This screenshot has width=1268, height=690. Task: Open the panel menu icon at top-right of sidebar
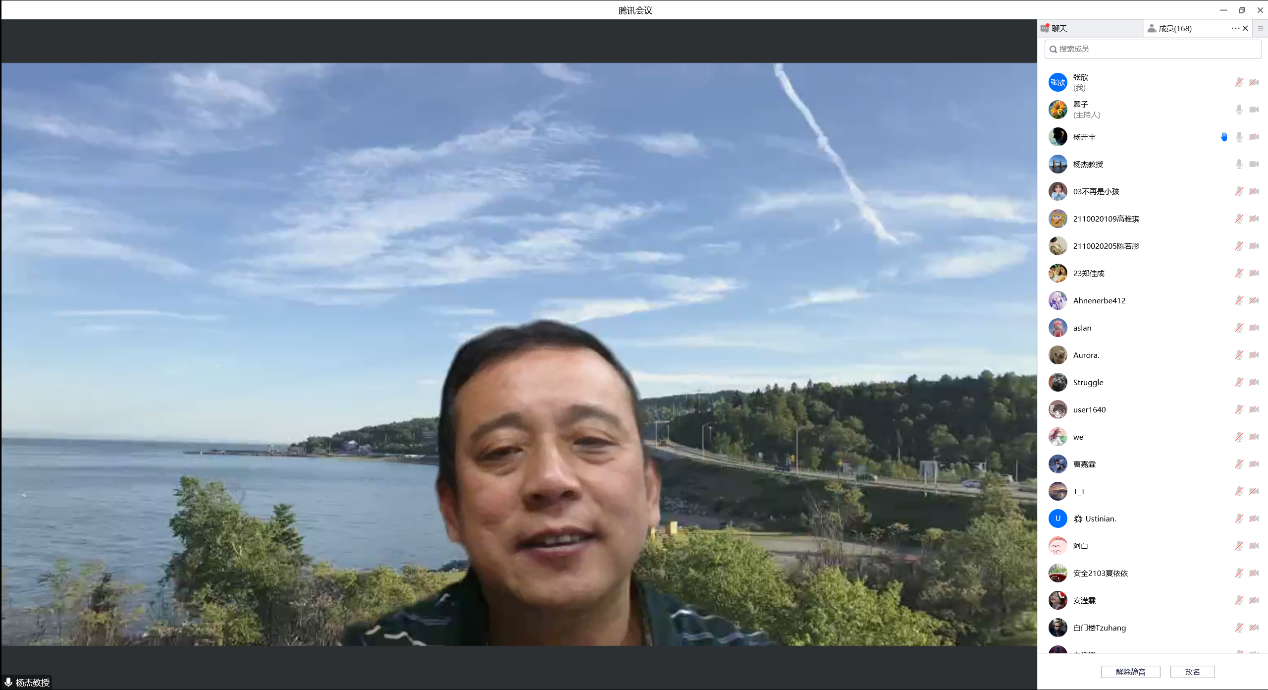(x=1260, y=29)
